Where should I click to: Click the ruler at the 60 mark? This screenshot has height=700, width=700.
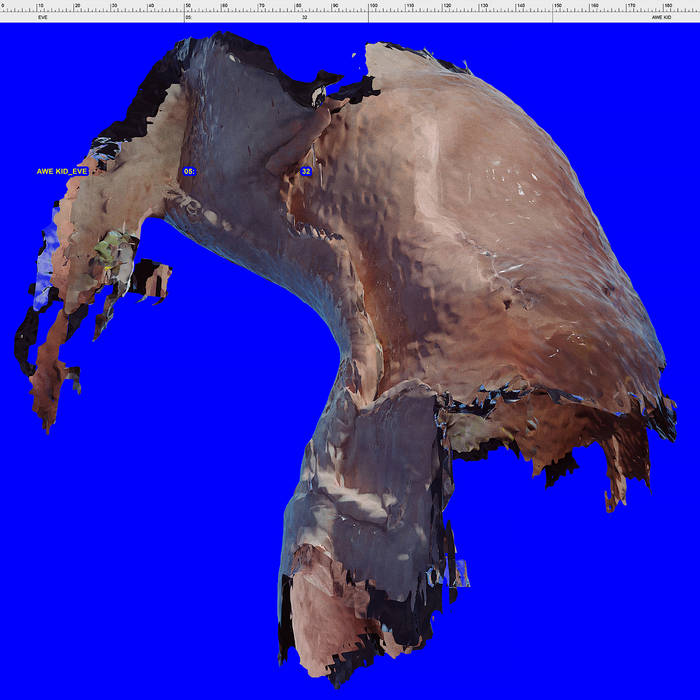point(224,6)
